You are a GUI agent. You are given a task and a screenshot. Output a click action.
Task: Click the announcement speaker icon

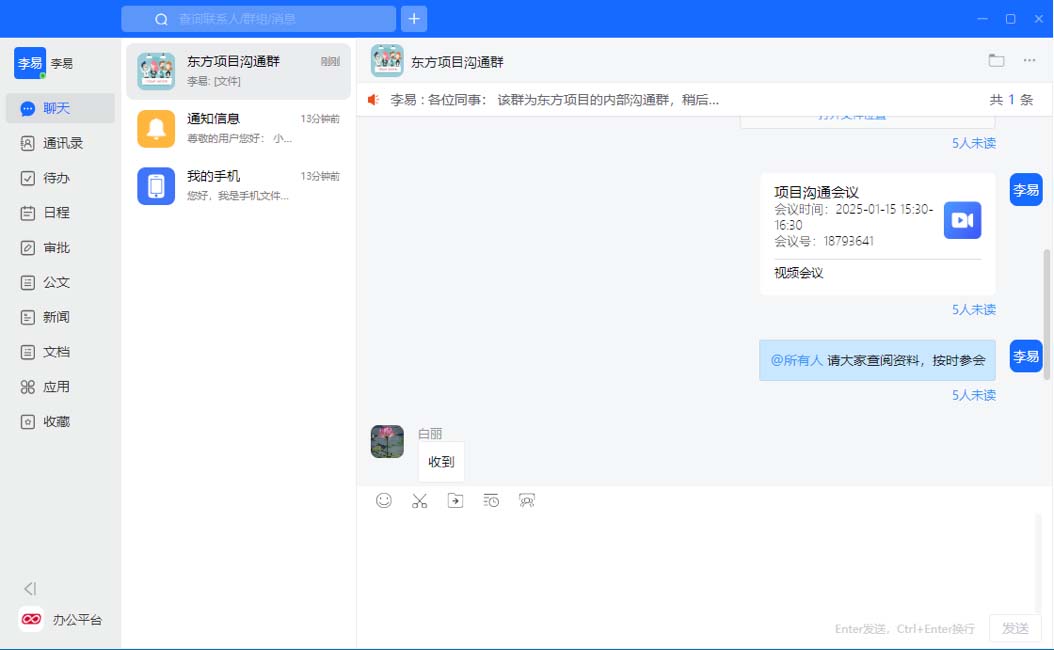coord(374,100)
